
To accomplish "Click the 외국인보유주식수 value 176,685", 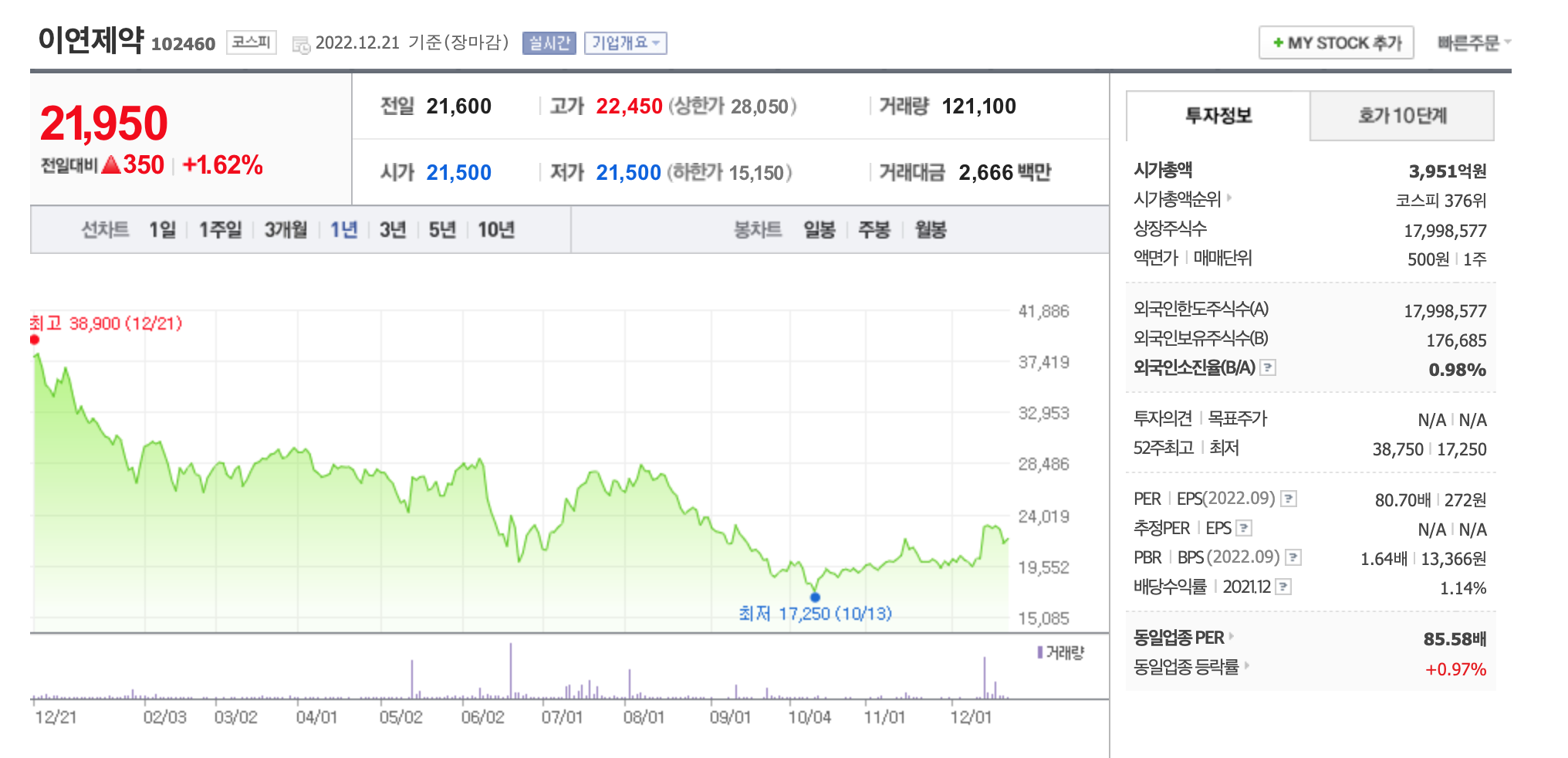I will (x=1456, y=340).
